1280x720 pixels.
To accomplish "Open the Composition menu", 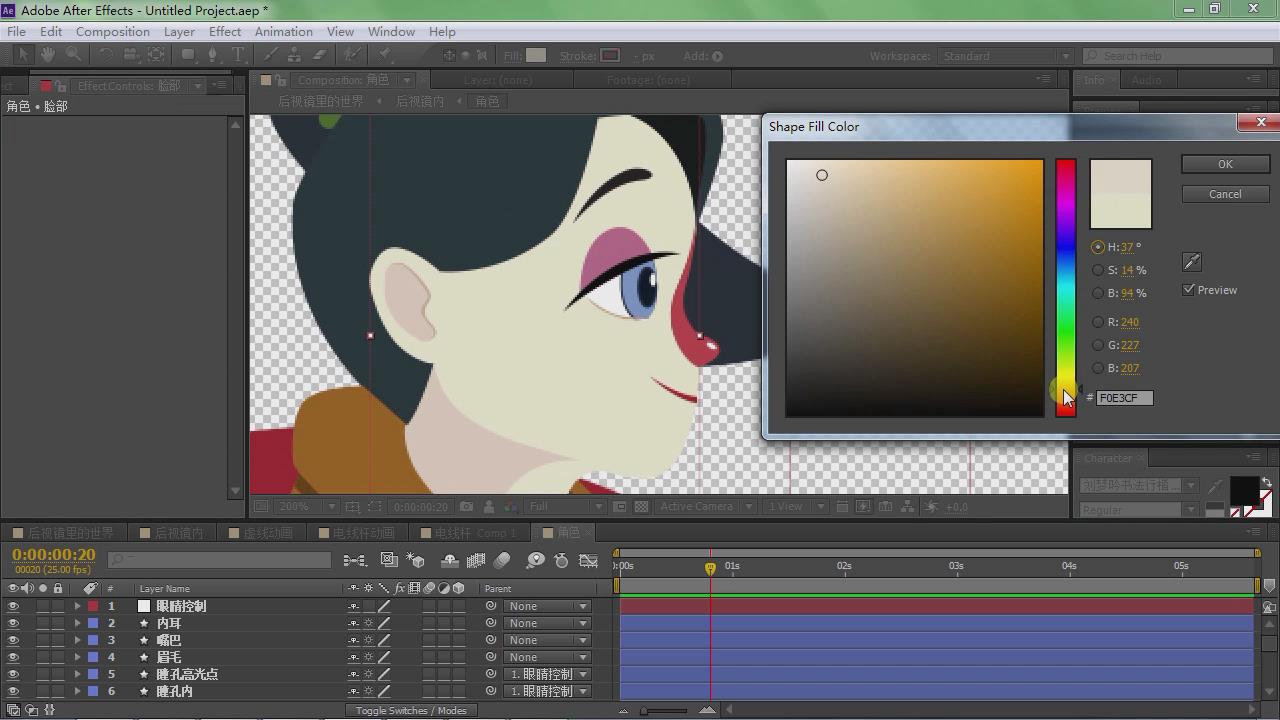I will pyautogui.click(x=112, y=31).
